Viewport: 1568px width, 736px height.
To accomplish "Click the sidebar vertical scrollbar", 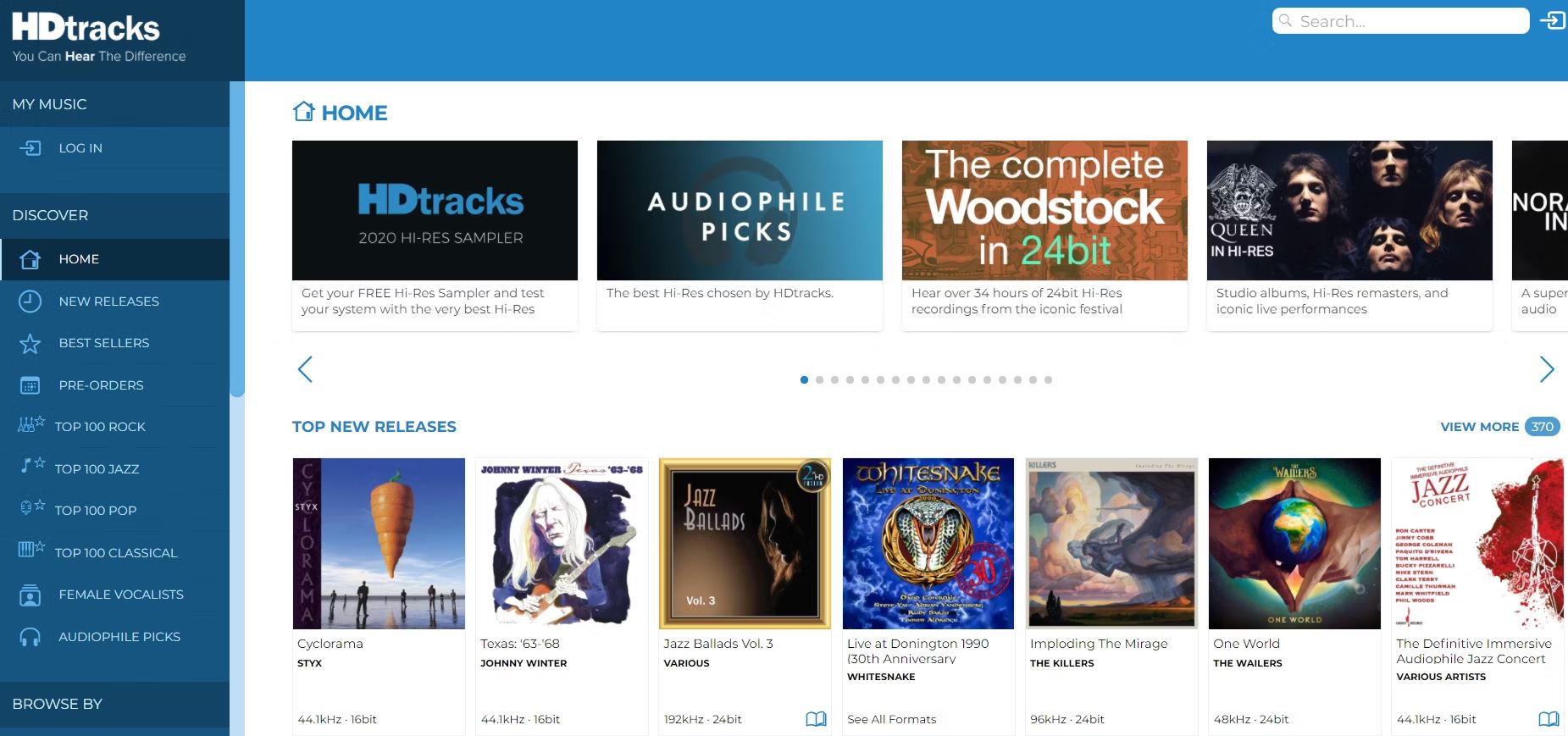I will pyautogui.click(x=237, y=239).
